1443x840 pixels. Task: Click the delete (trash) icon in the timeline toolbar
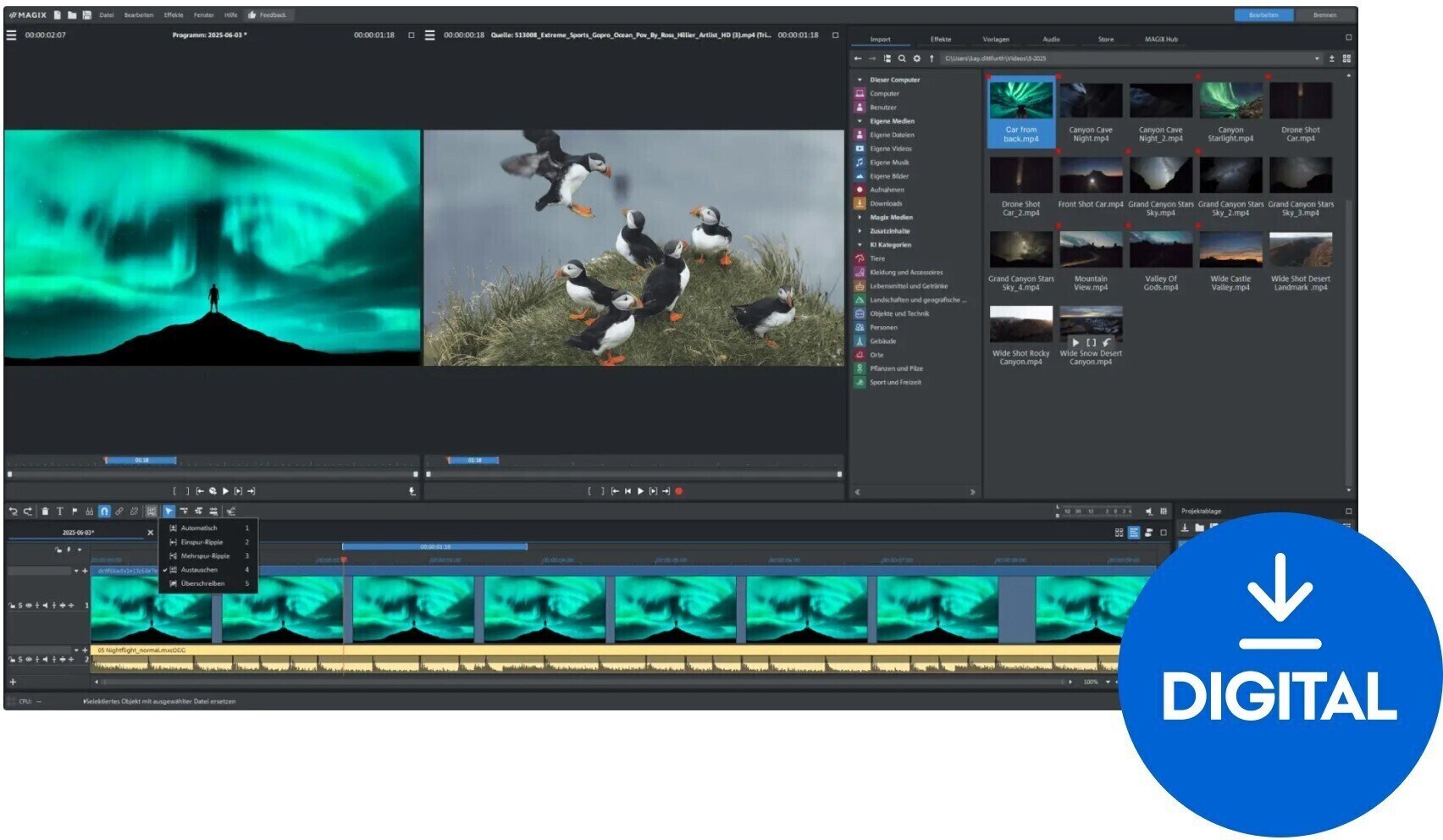coord(45,511)
